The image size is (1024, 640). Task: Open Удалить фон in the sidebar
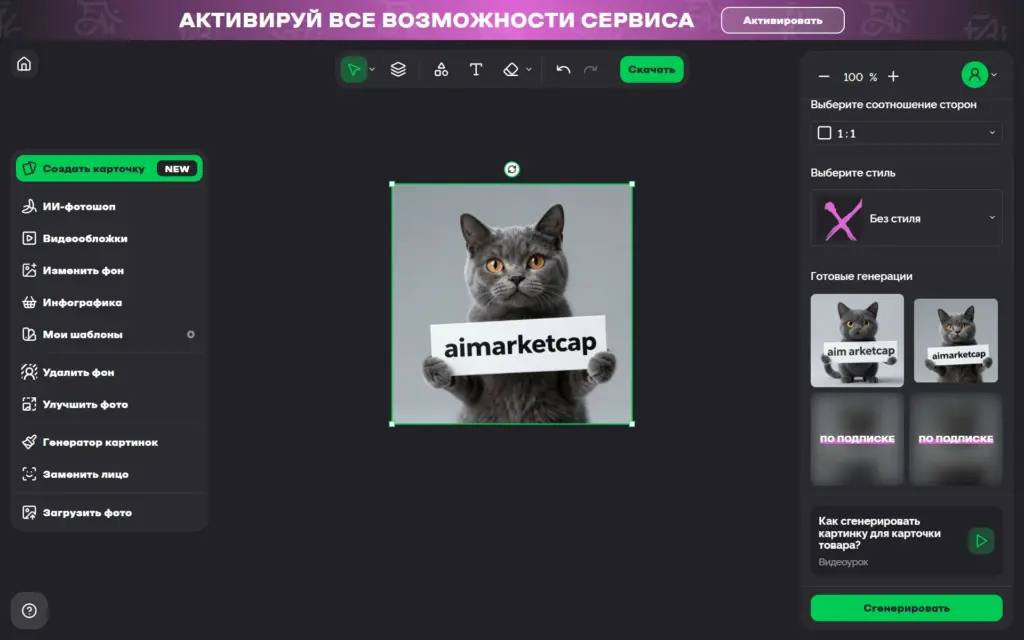coord(75,372)
